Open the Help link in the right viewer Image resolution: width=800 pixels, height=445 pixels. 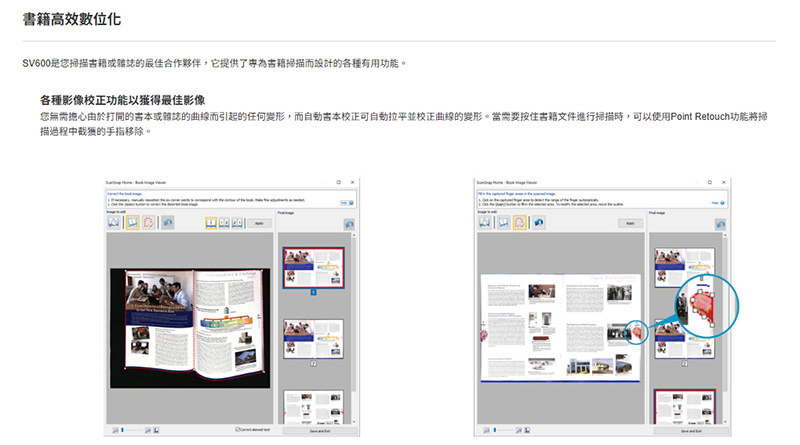tap(718, 203)
